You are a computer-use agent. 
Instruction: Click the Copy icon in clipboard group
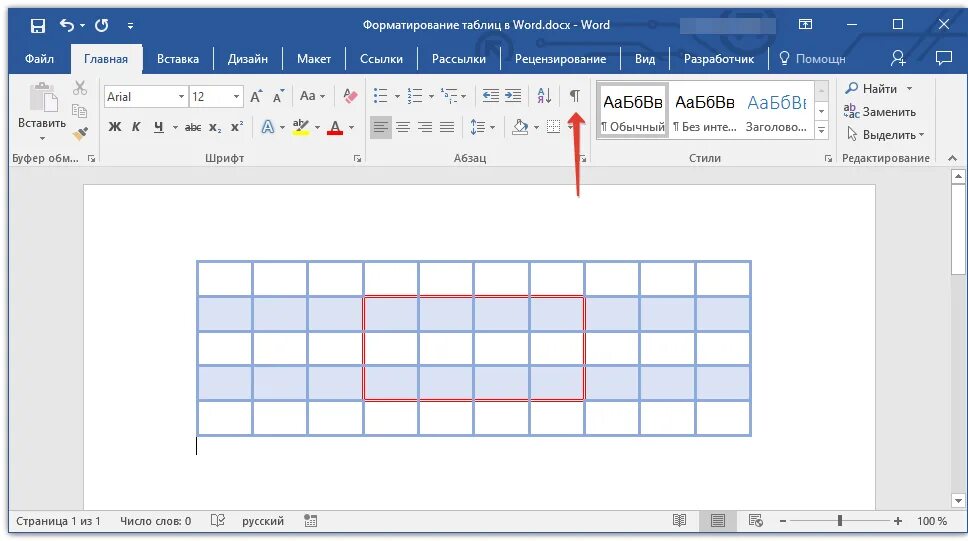coord(80,111)
